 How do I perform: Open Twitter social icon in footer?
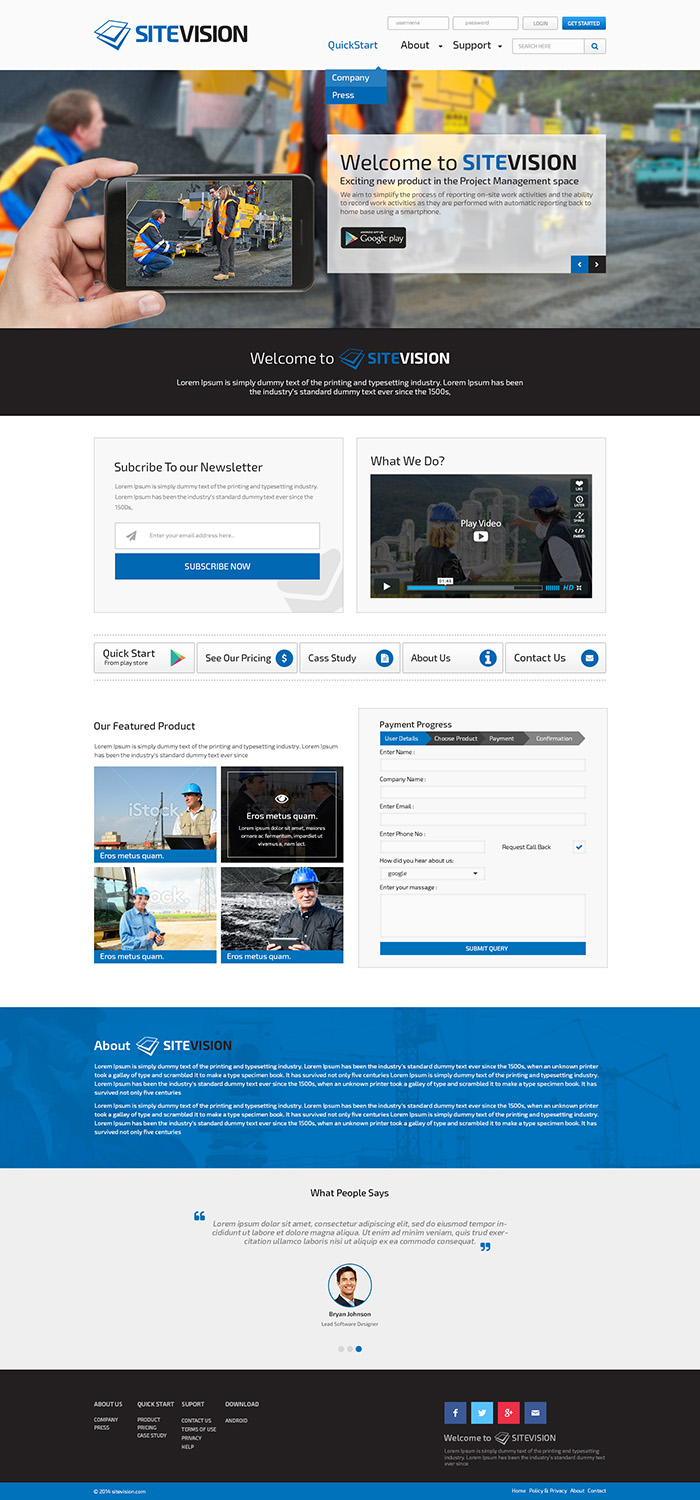pyautogui.click(x=482, y=1413)
